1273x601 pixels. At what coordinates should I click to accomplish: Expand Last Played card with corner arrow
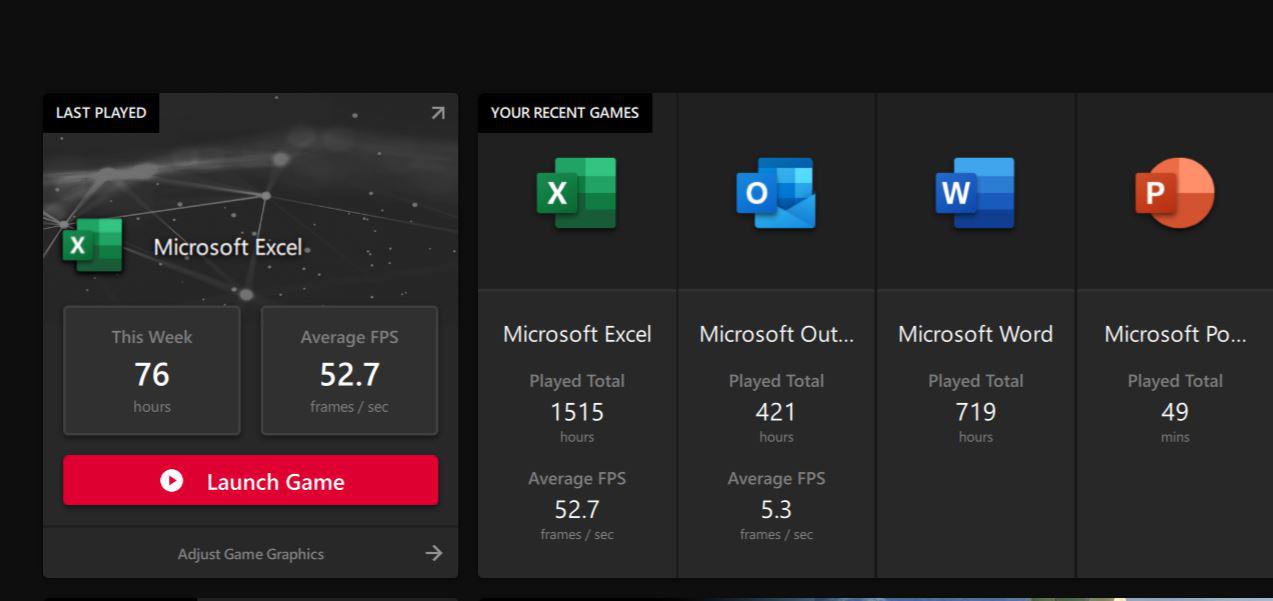coord(437,113)
